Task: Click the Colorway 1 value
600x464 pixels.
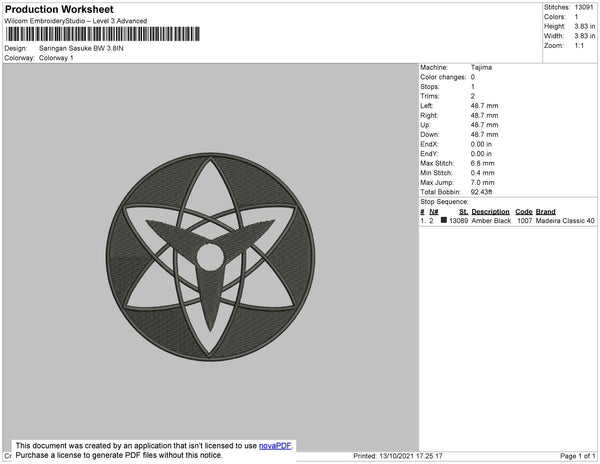Action: click(x=56, y=58)
